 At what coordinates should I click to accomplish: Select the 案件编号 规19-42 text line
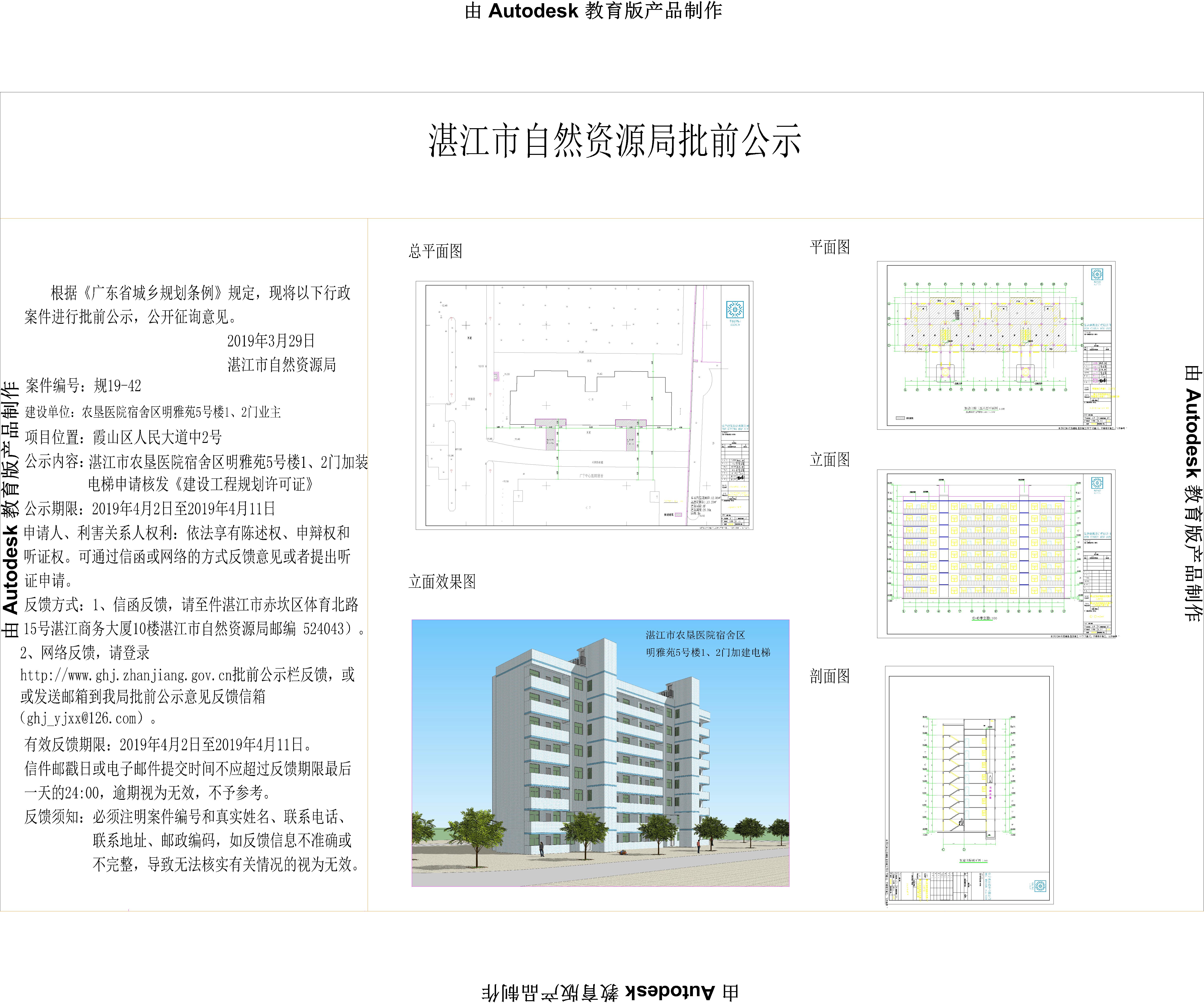click(83, 386)
